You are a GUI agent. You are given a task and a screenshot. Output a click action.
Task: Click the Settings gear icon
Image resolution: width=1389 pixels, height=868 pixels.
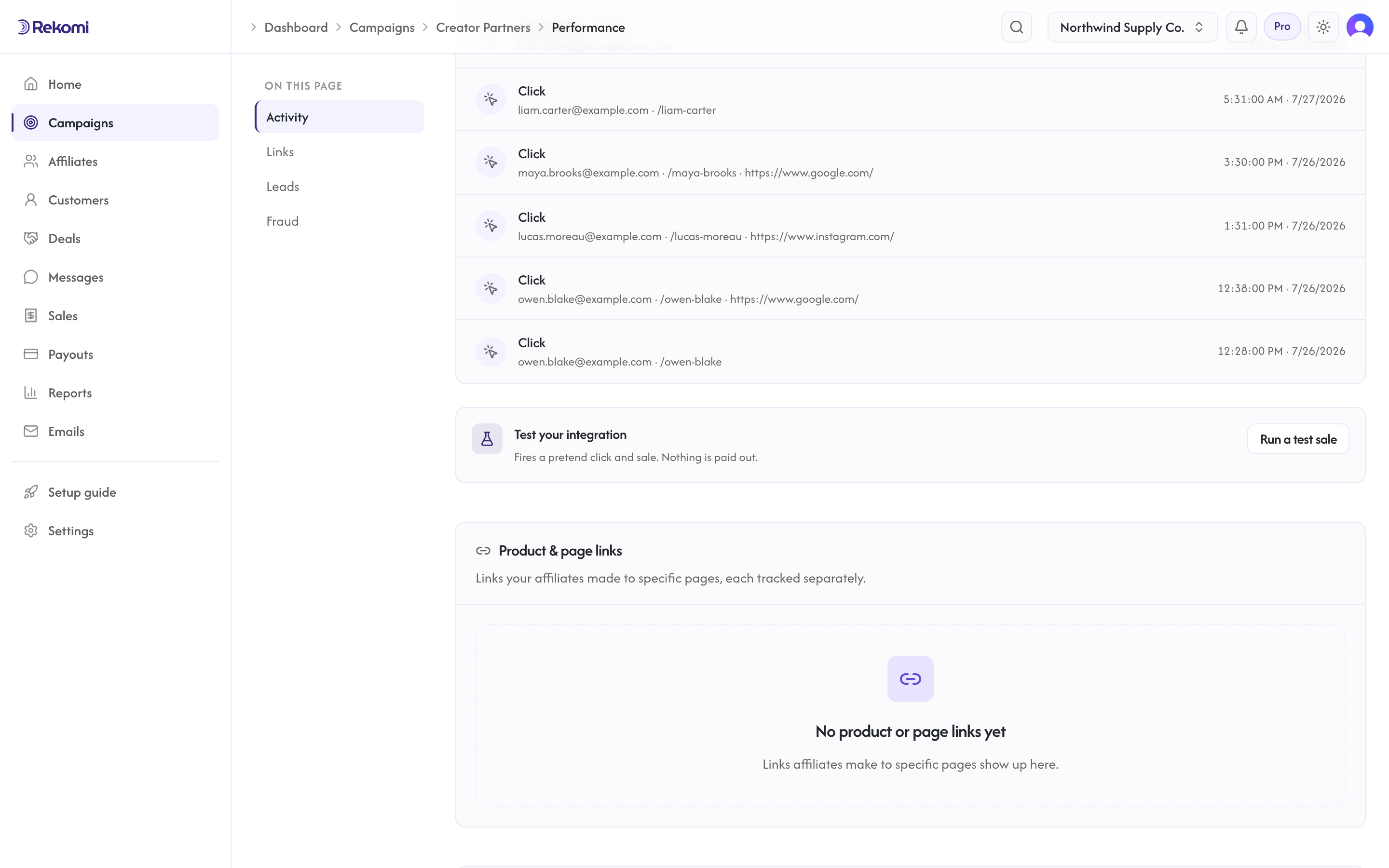[x=31, y=530]
